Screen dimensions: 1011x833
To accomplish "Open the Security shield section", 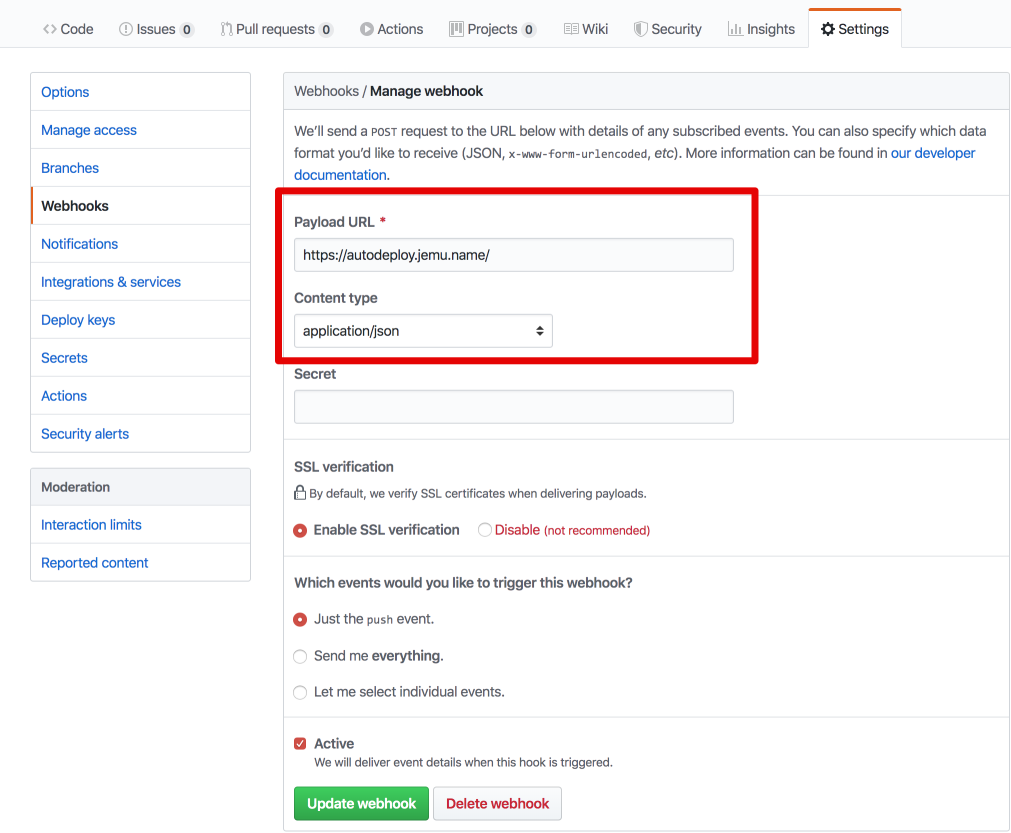I will [642, 28].
